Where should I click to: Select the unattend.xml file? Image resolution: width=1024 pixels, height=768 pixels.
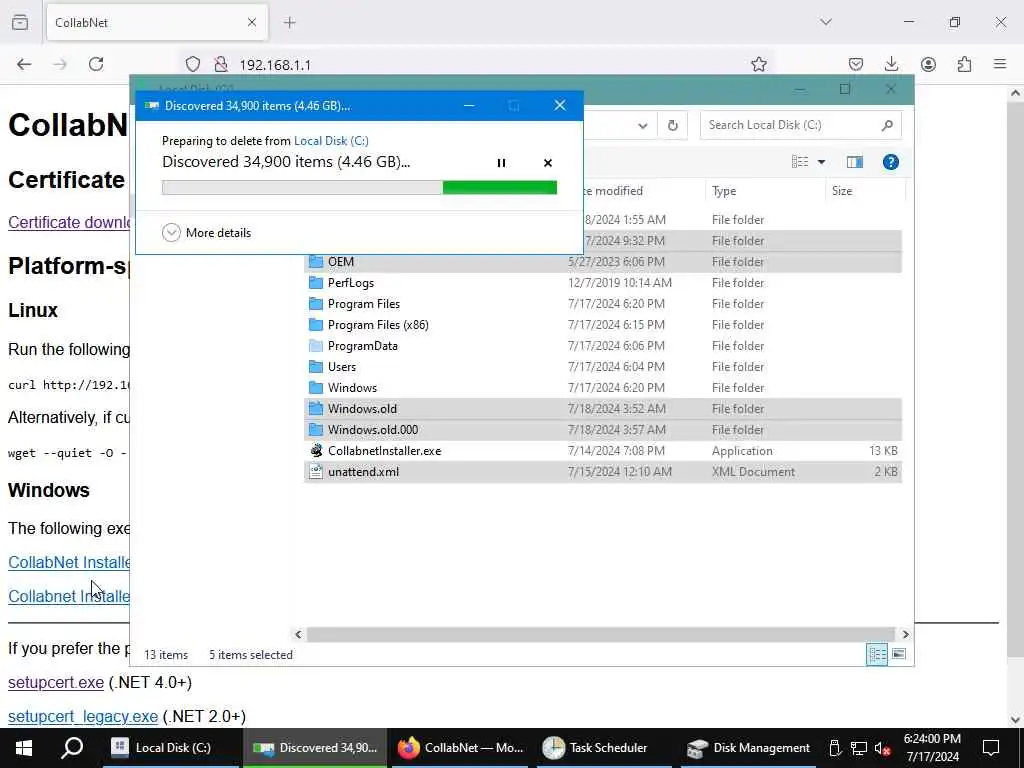coord(363,472)
